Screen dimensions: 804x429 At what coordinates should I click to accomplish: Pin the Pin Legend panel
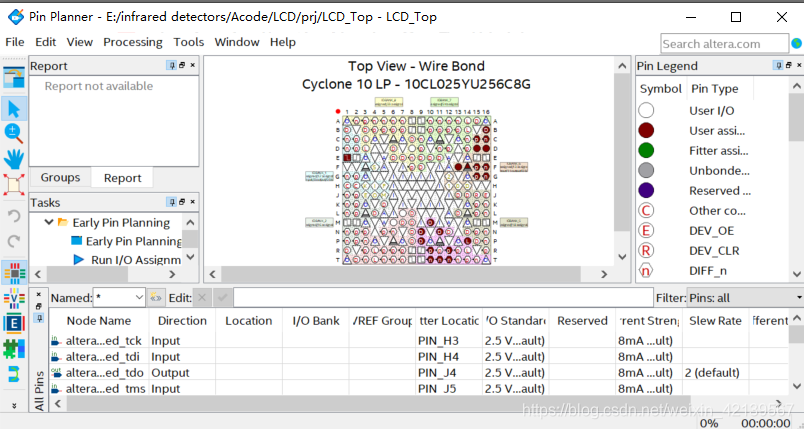point(778,66)
